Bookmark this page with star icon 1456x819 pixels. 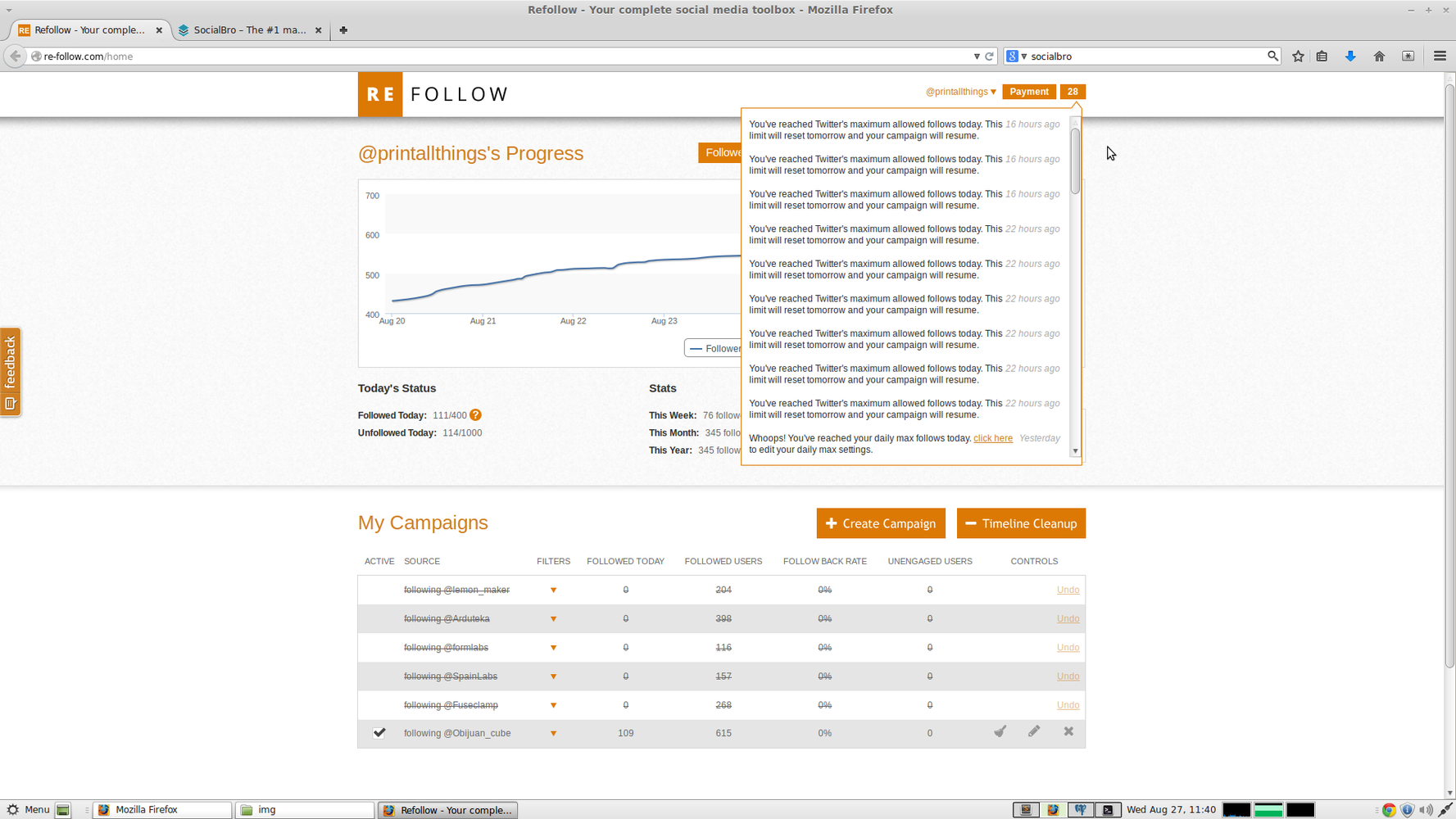[1298, 57]
